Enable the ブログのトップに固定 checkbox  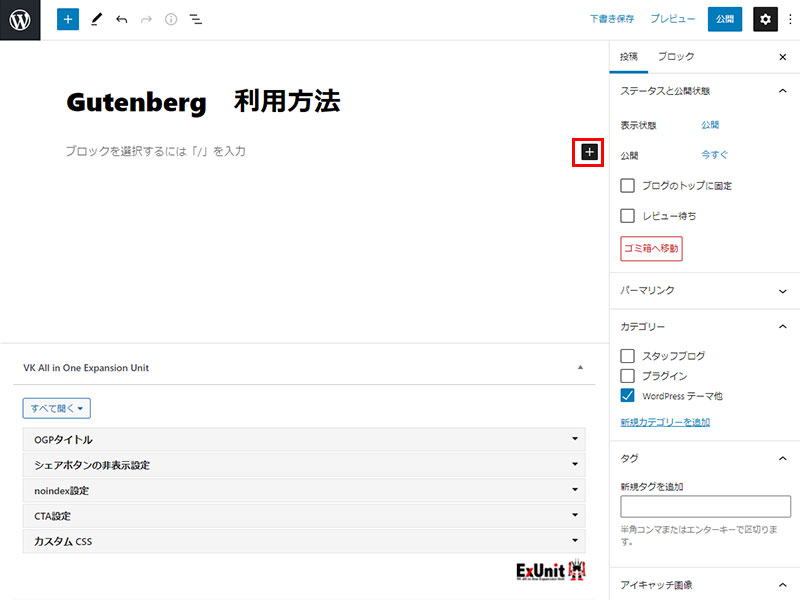[628, 186]
